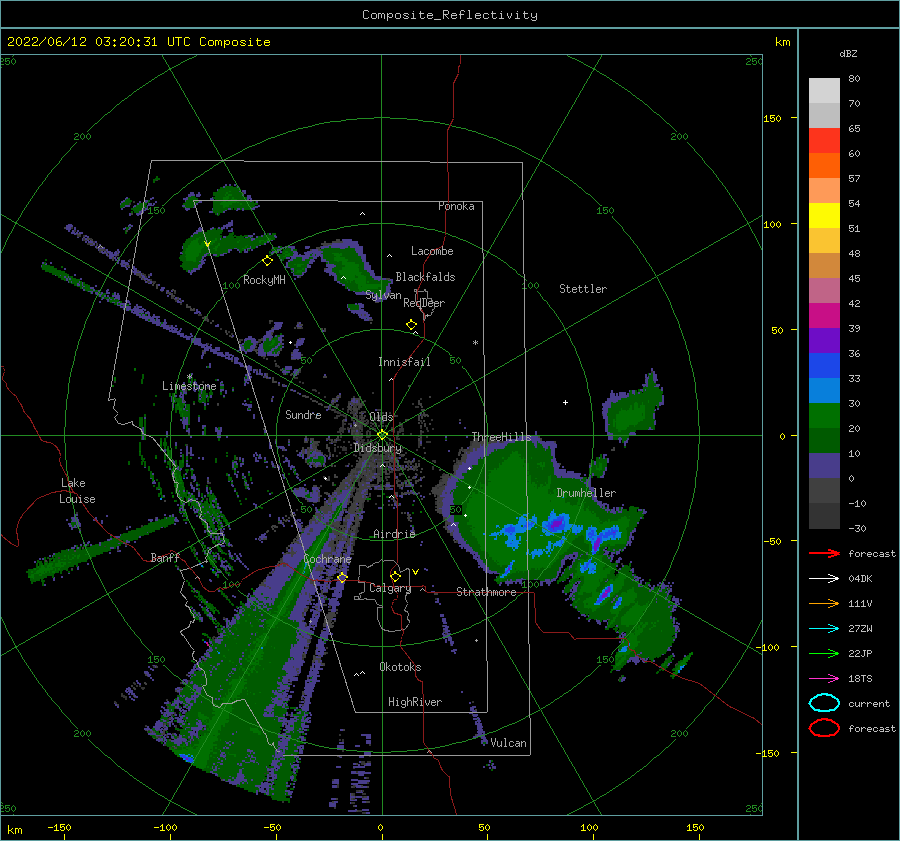Click the ThreeHills city label
The width and height of the screenshot is (900, 841).
click(x=501, y=437)
